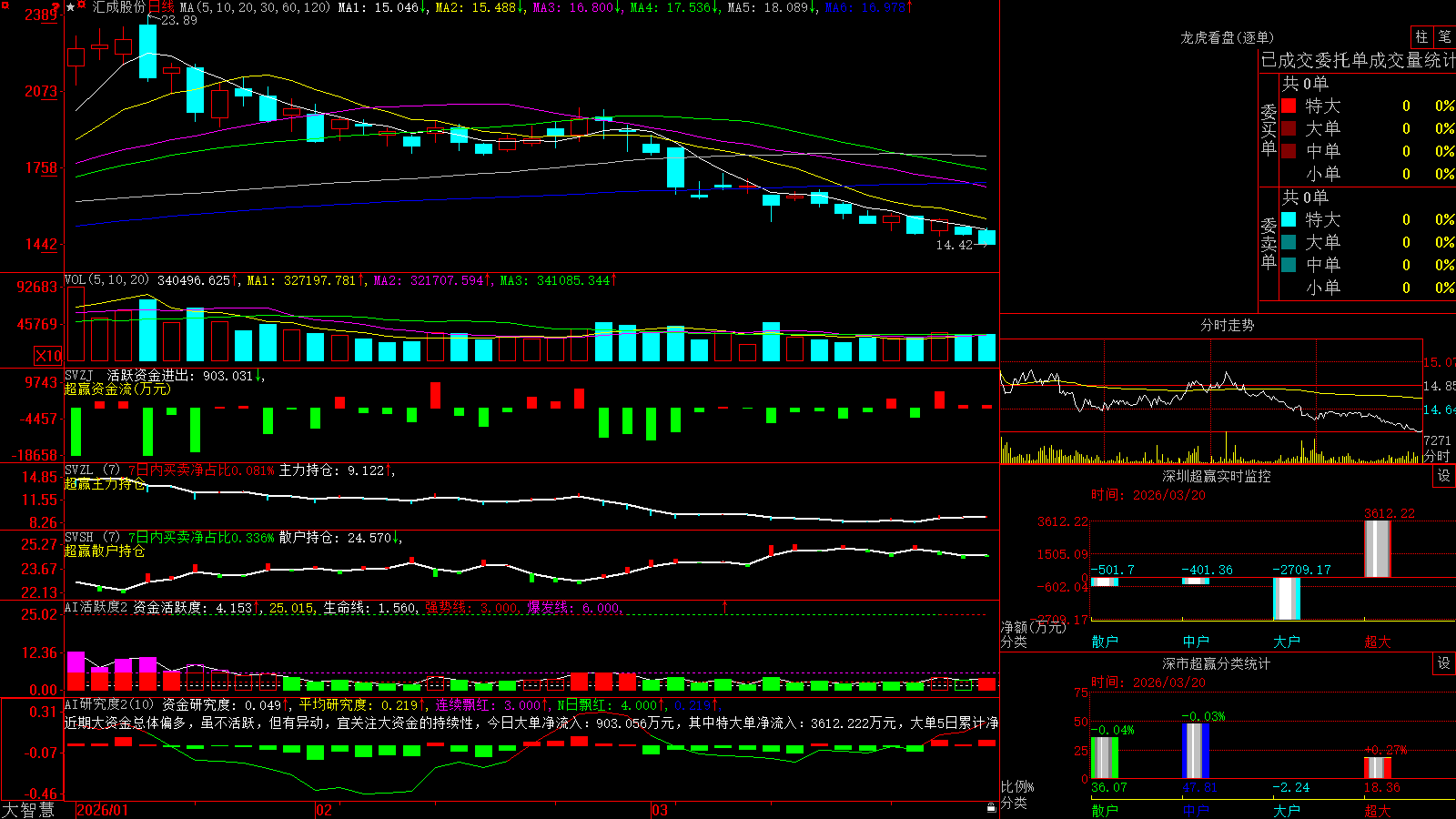The image size is (1456, 819).
Task: Click the 超赢散户持仓 label
Action: point(105,551)
